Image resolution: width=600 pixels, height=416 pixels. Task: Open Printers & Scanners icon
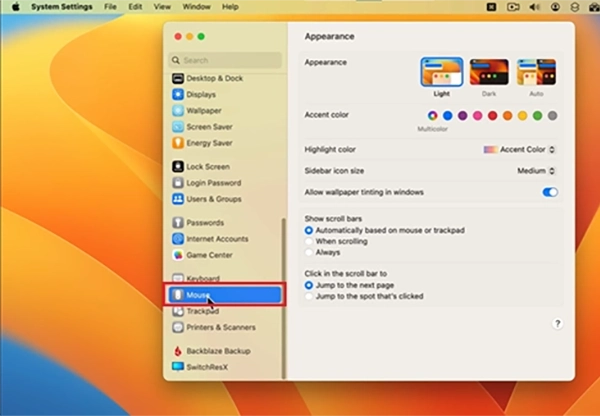pos(178,327)
